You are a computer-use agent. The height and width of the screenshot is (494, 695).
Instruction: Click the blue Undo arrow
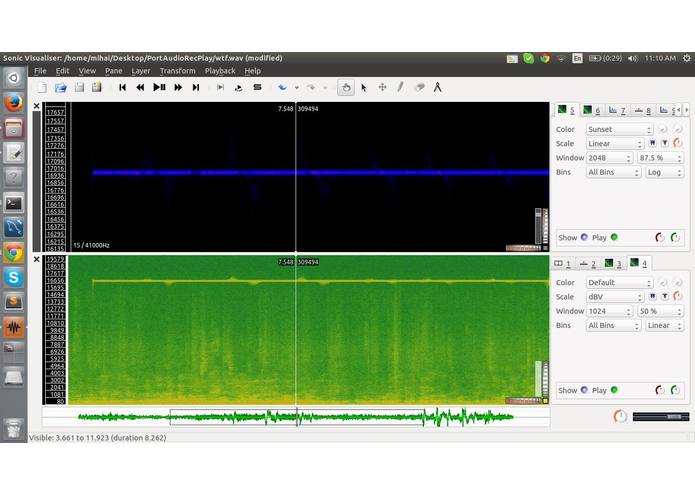pyautogui.click(x=282, y=87)
